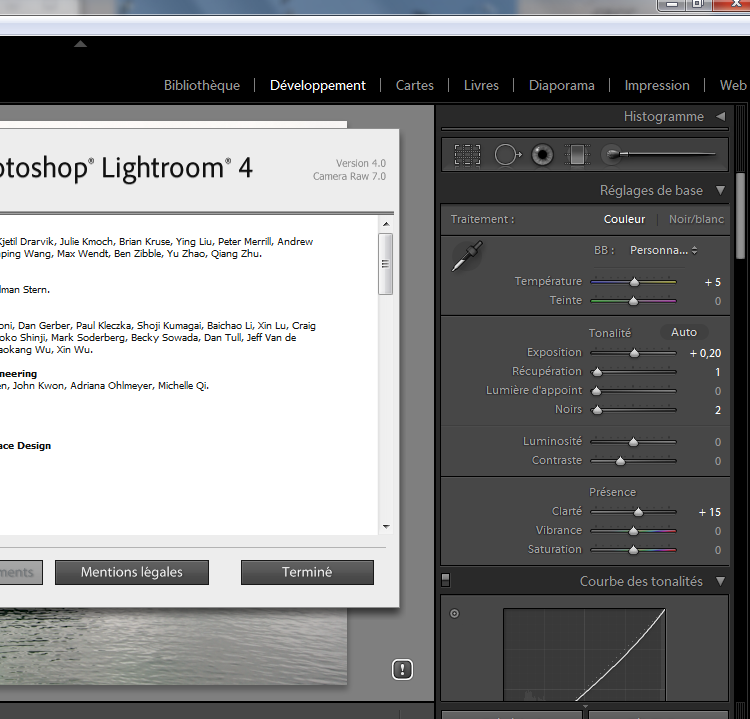Viewport: 750px width, 719px height.
Task: Select Couleur treatment
Action: click(624, 219)
